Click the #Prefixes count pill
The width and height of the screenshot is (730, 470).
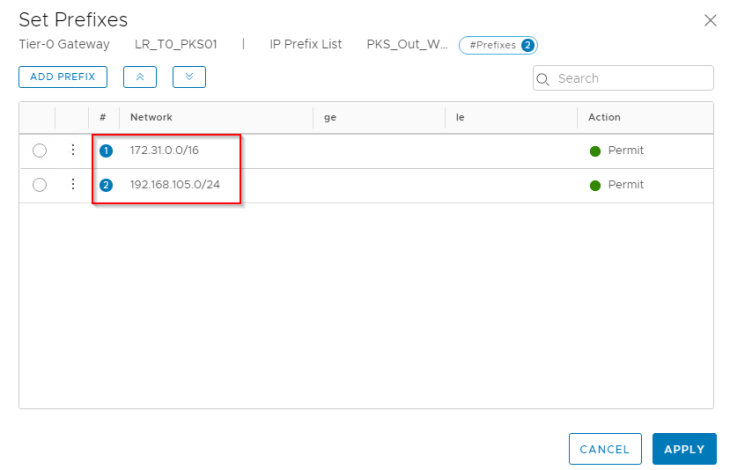coord(498,45)
